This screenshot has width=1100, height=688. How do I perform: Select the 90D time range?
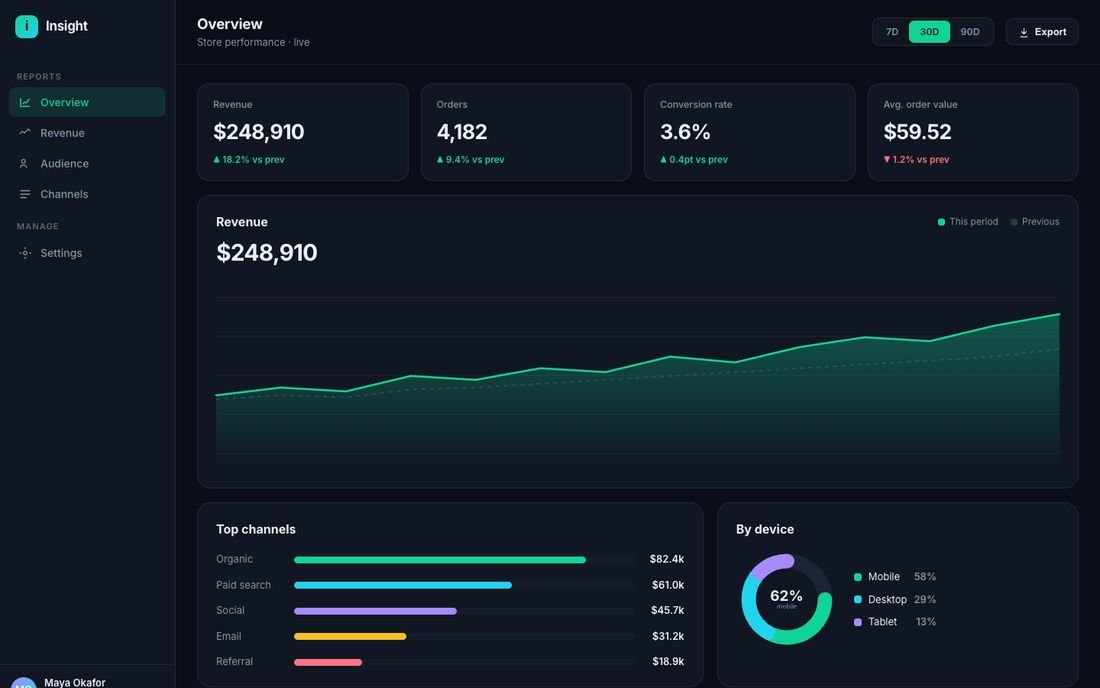970,32
